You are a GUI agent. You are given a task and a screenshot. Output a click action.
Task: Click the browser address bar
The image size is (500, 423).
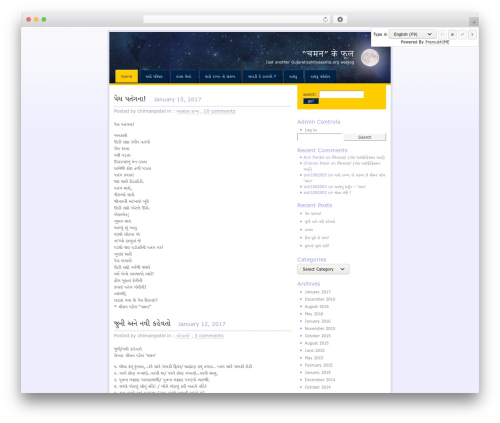click(237, 19)
